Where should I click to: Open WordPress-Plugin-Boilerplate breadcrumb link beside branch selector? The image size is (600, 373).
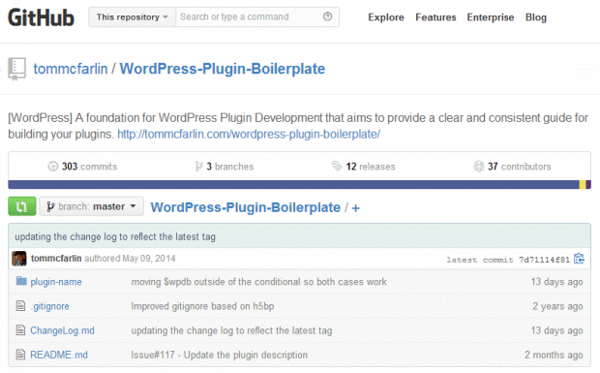click(x=245, y=207)
